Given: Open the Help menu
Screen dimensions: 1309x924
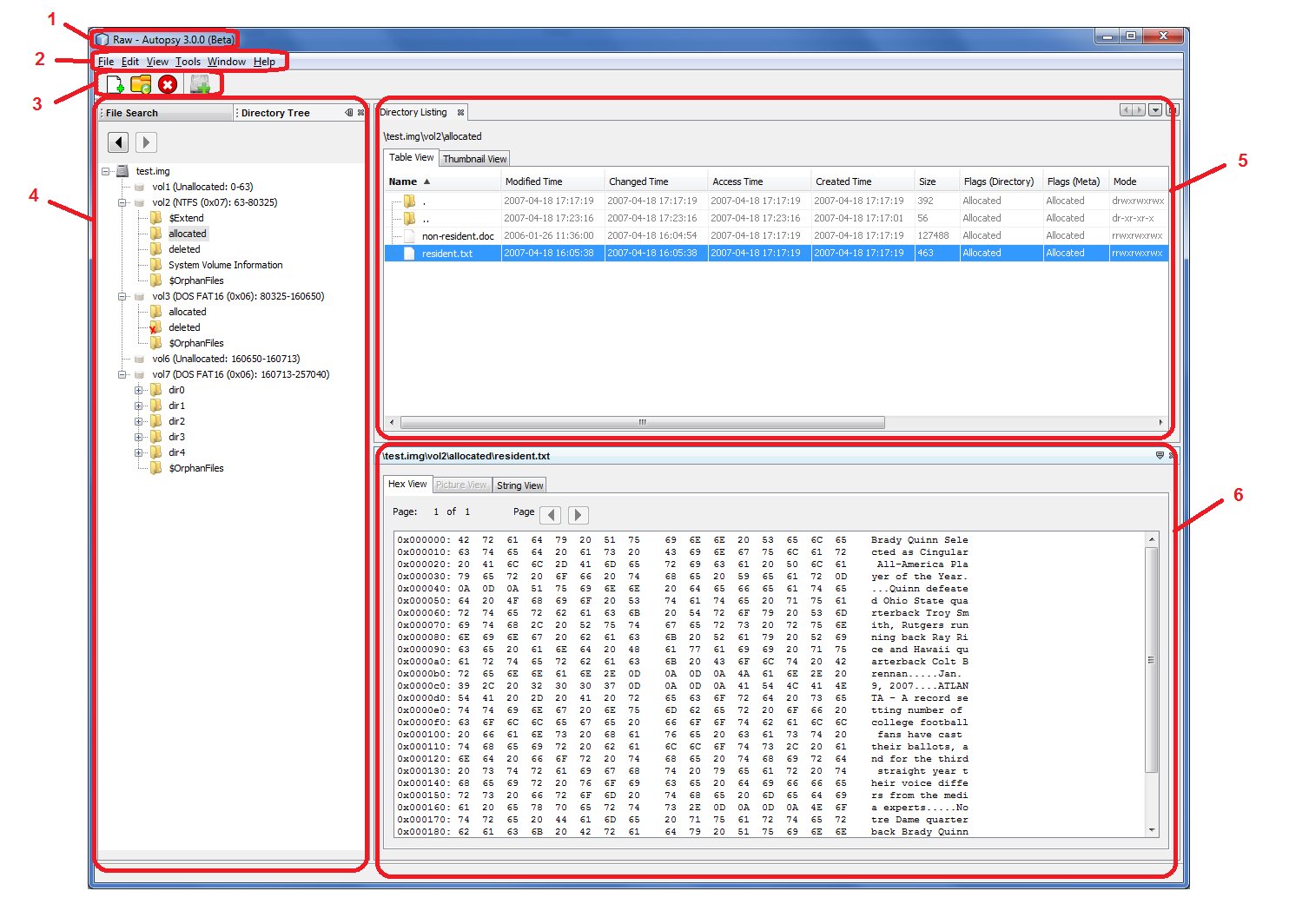Looking at the screenshot, I should tap(265, 62).
